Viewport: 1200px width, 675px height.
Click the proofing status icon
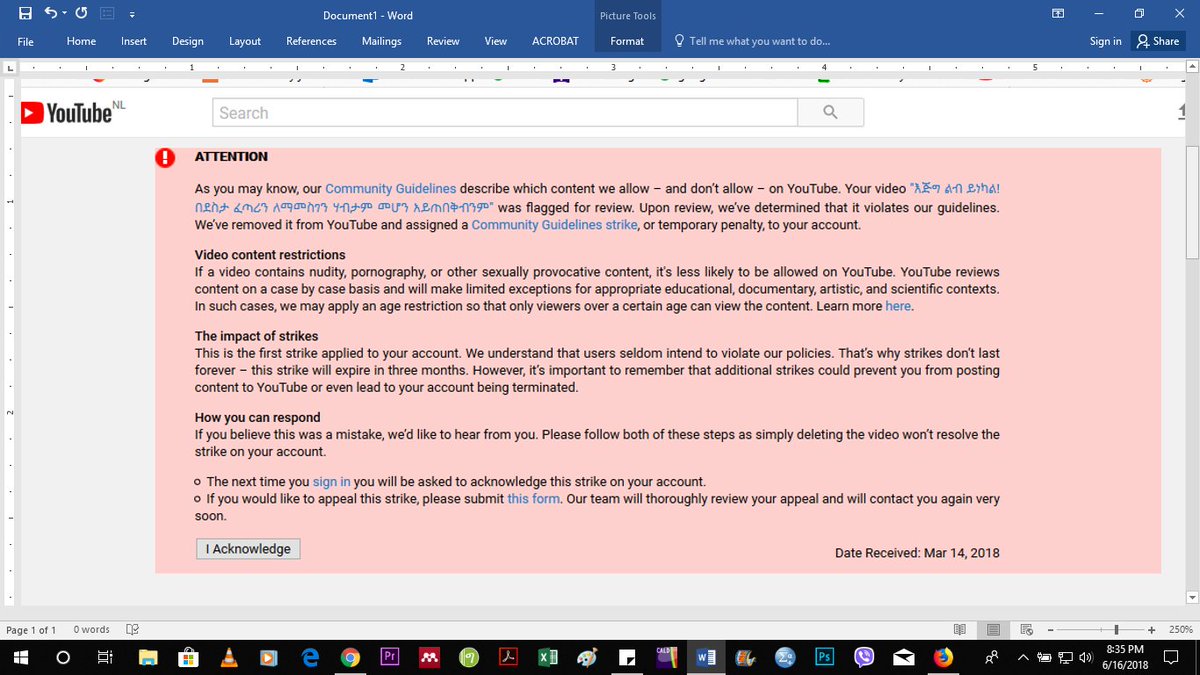click(x=132, y=629)
